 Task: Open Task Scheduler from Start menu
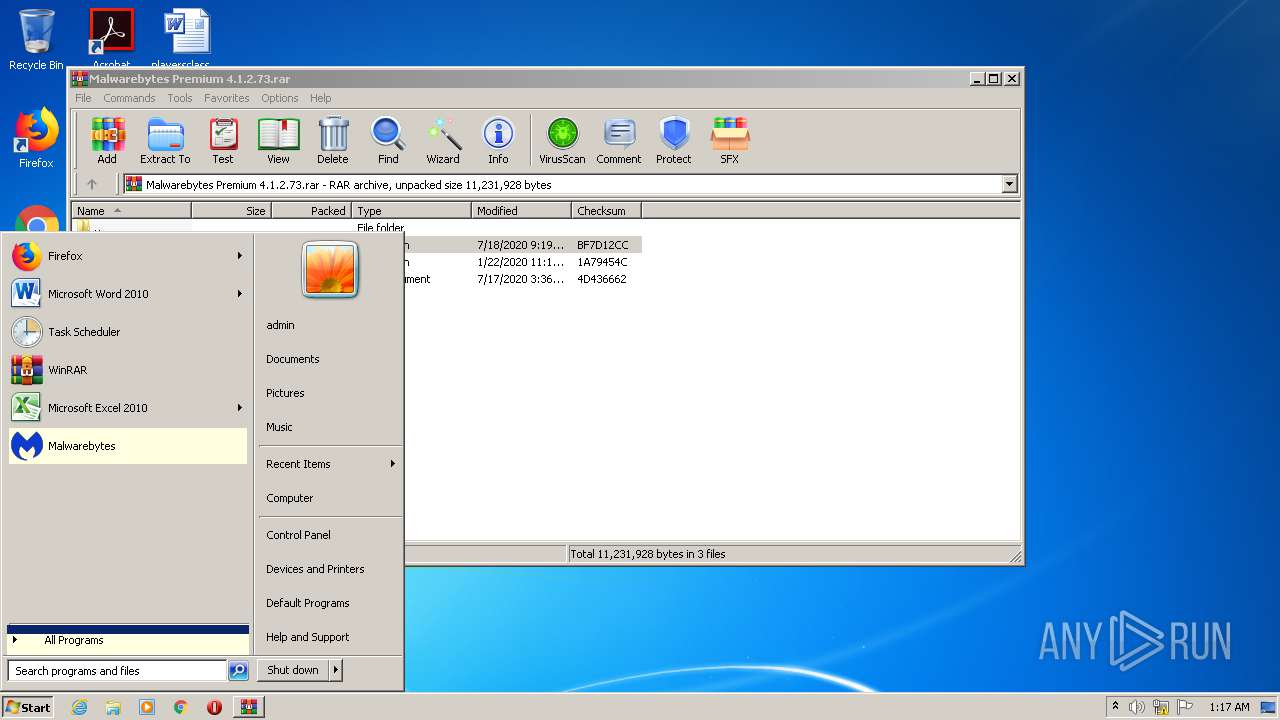pos(127,332)
